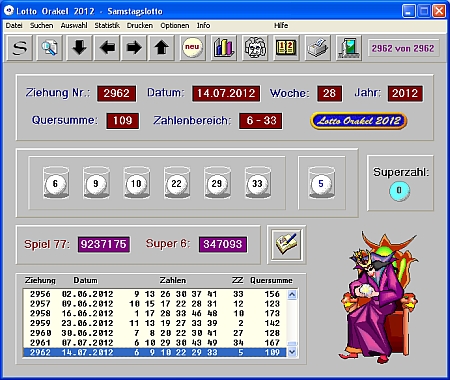Click the Zahlen column header
This screenshot has height=380, width=450.
pos(173,280)
